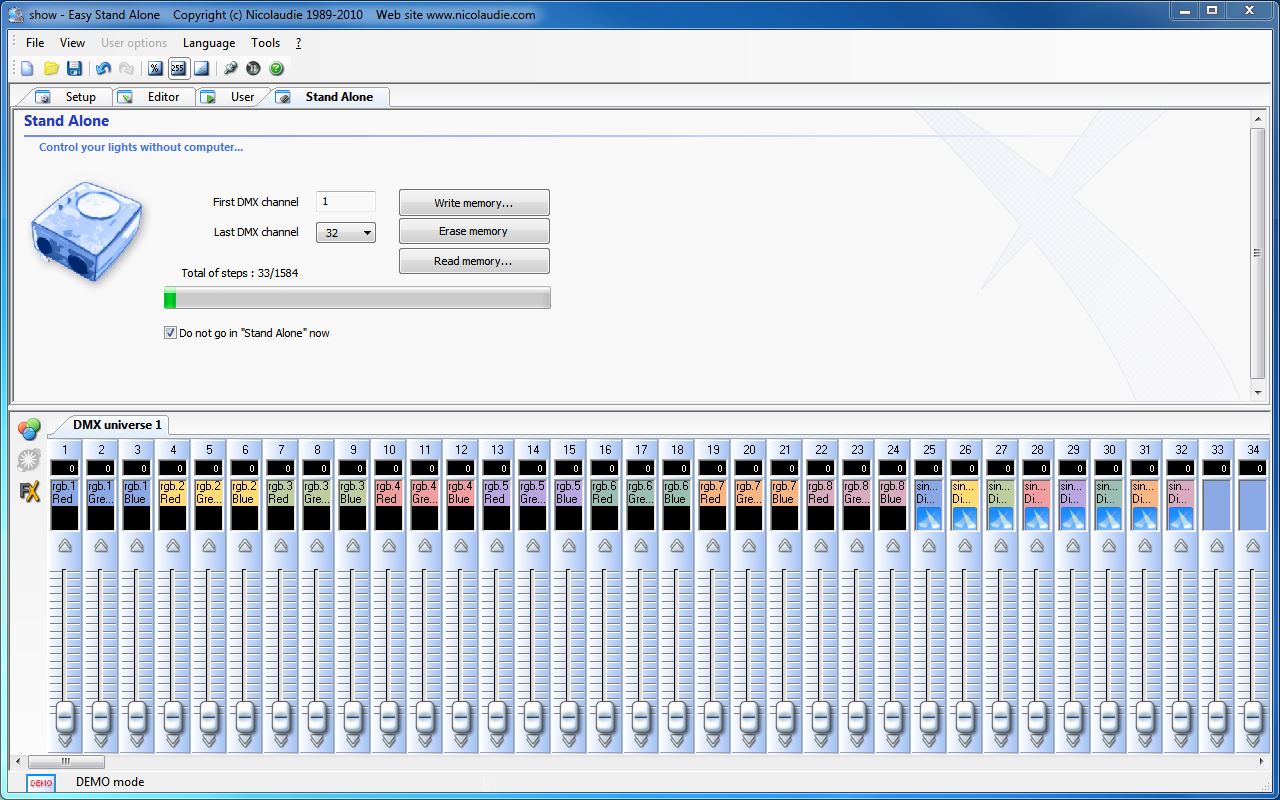Click the channel 1 fader handle
The width and height of the screenshot is (1280, 800).
point(65,717)
